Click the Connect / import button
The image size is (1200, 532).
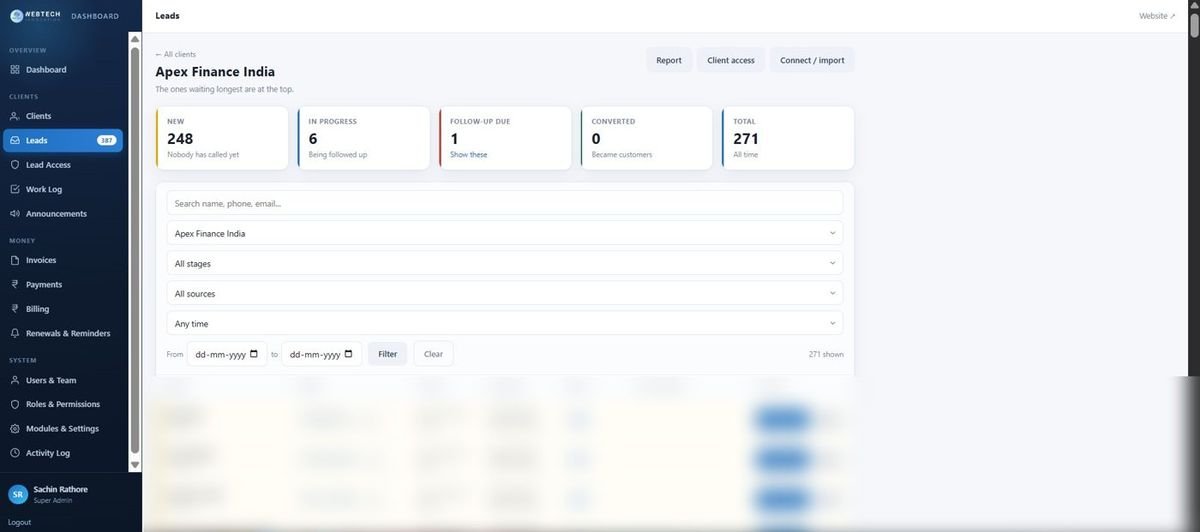coord(812,60)
